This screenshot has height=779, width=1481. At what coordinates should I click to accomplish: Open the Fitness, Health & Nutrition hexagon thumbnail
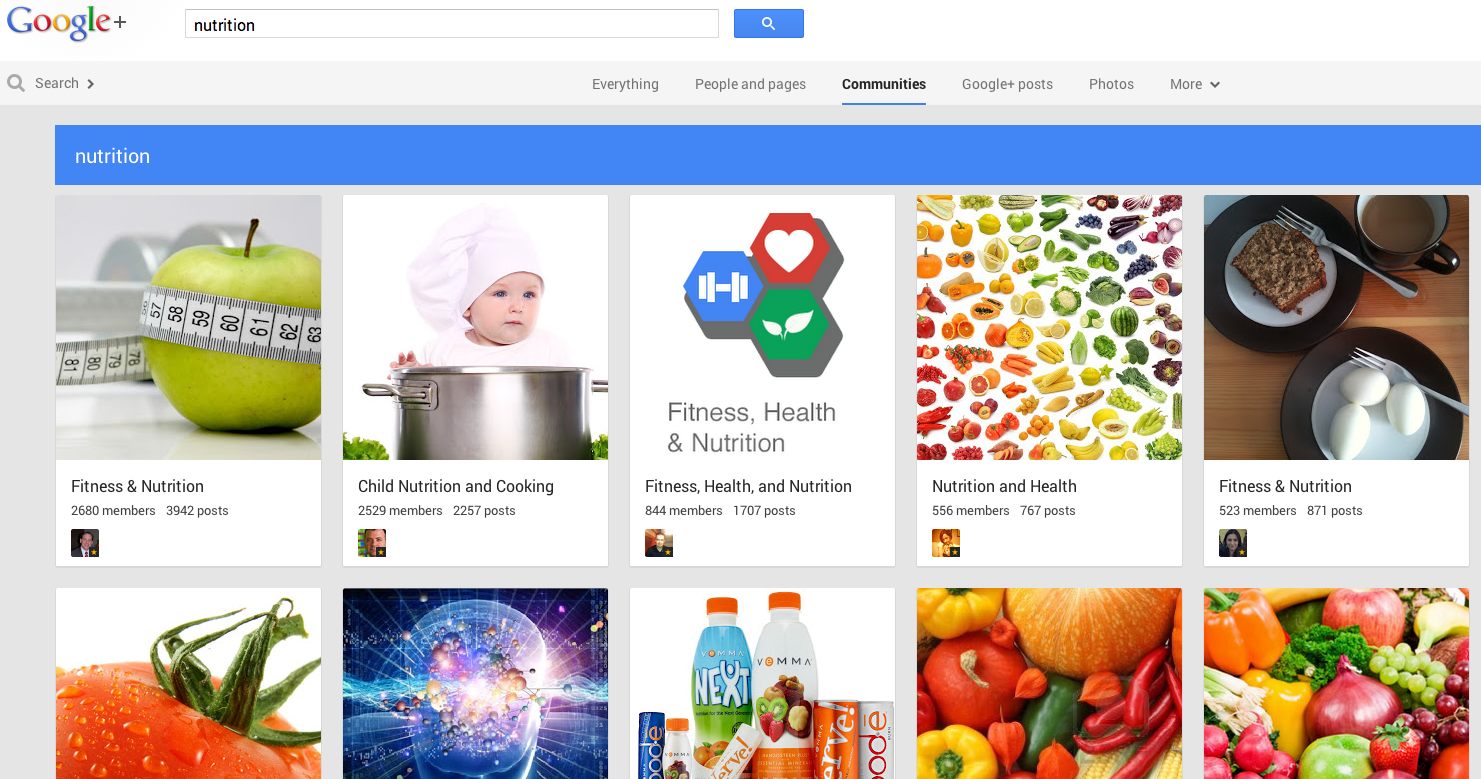(762, 327)
